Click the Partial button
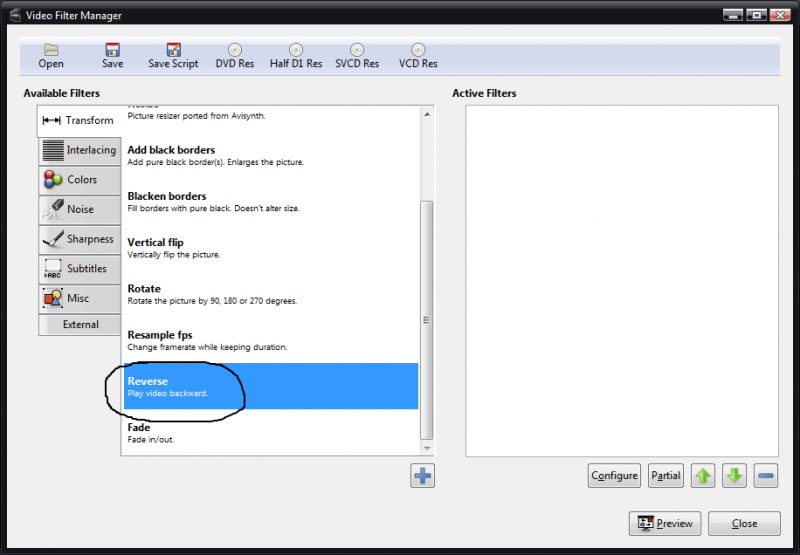800x555 pixels. [665, 476]
